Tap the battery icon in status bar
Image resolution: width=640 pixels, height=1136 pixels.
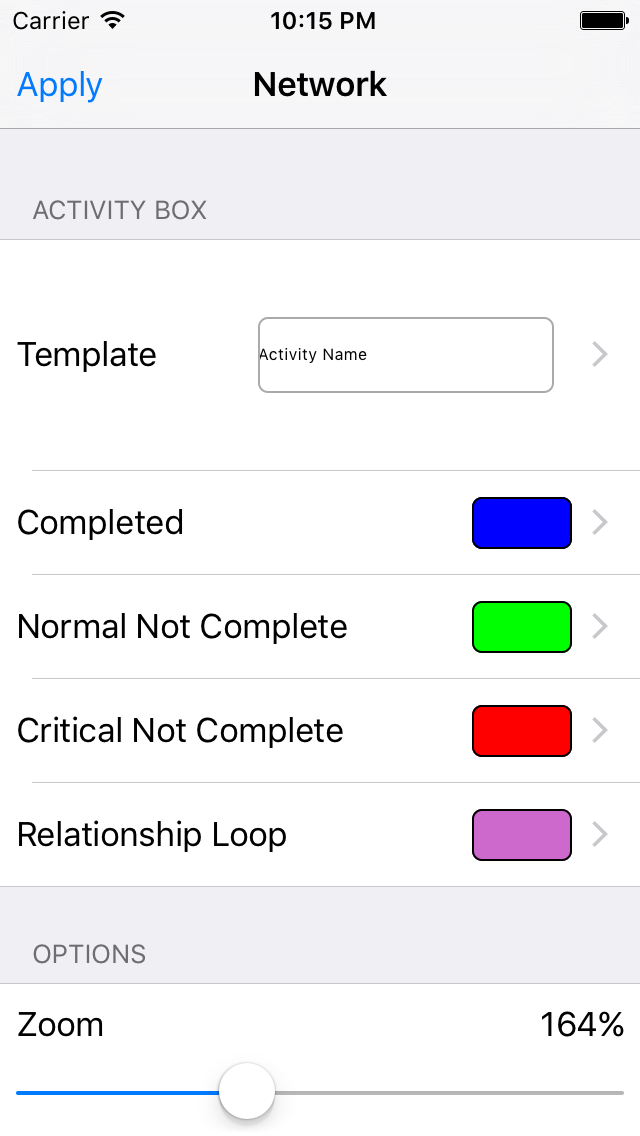coord(603,20)
